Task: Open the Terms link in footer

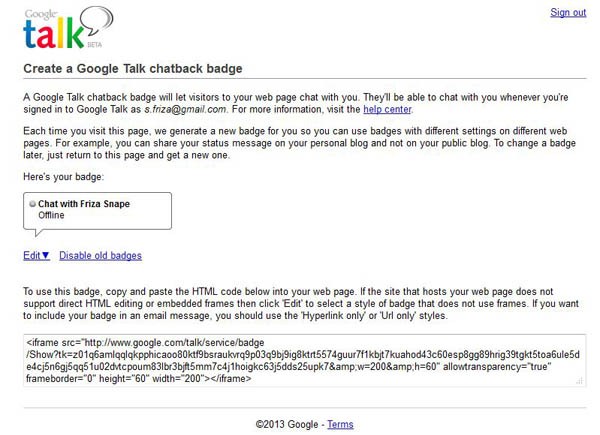Action: click(x=340, y=424)
